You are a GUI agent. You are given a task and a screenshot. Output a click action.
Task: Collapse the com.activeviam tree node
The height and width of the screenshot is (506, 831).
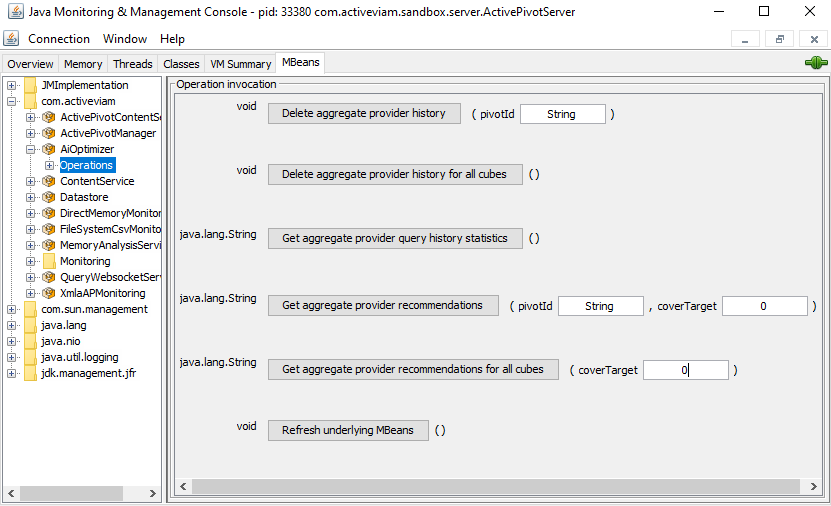coord(12,101)
